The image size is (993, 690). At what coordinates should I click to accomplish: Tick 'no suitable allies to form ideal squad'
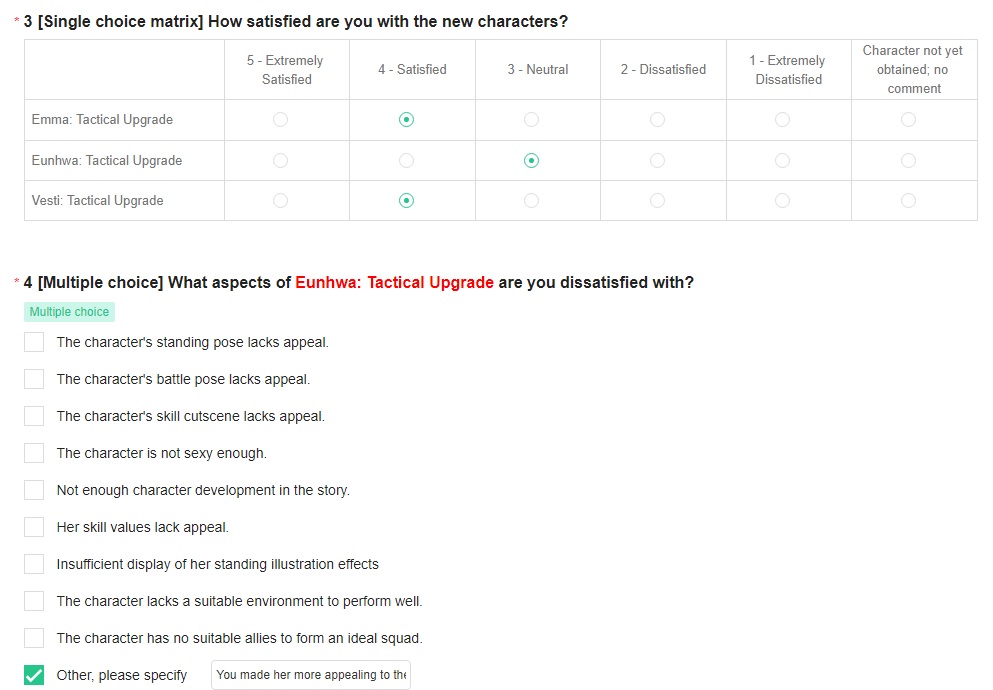34,638
